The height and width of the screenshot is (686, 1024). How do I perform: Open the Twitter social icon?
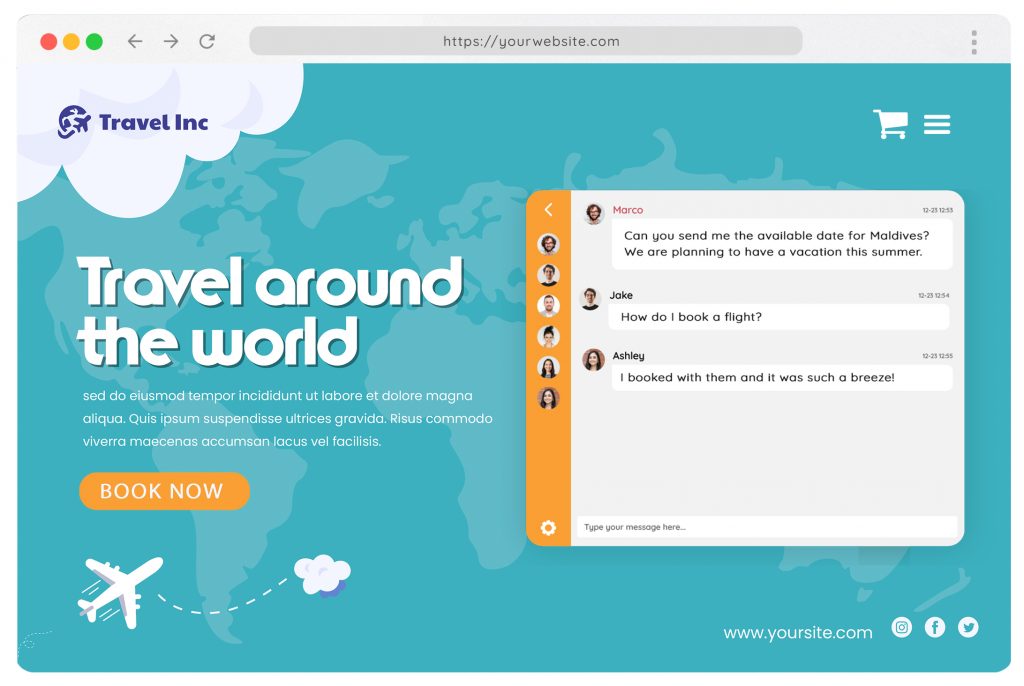coord(967,627)
